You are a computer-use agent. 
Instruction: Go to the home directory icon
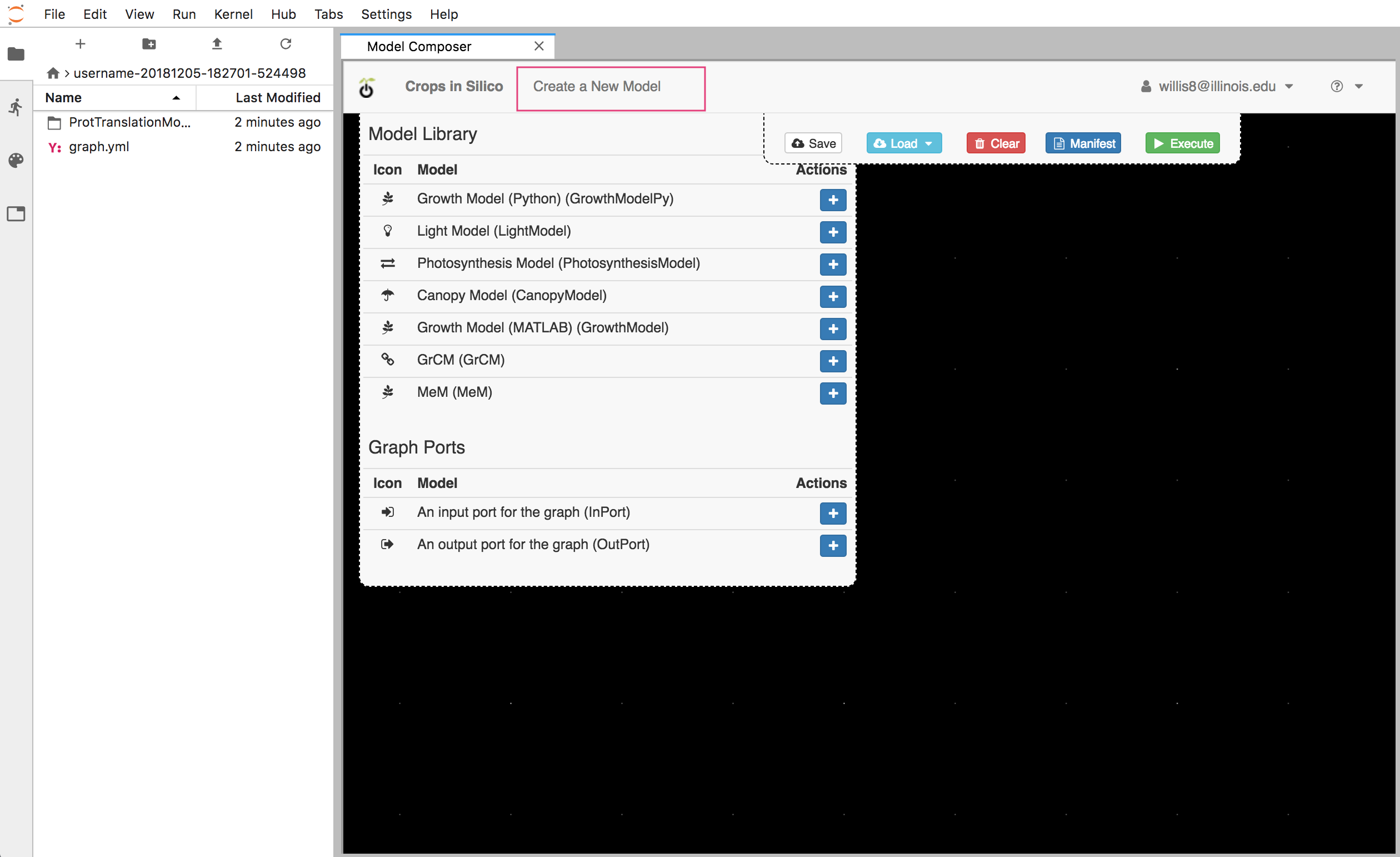53,73
